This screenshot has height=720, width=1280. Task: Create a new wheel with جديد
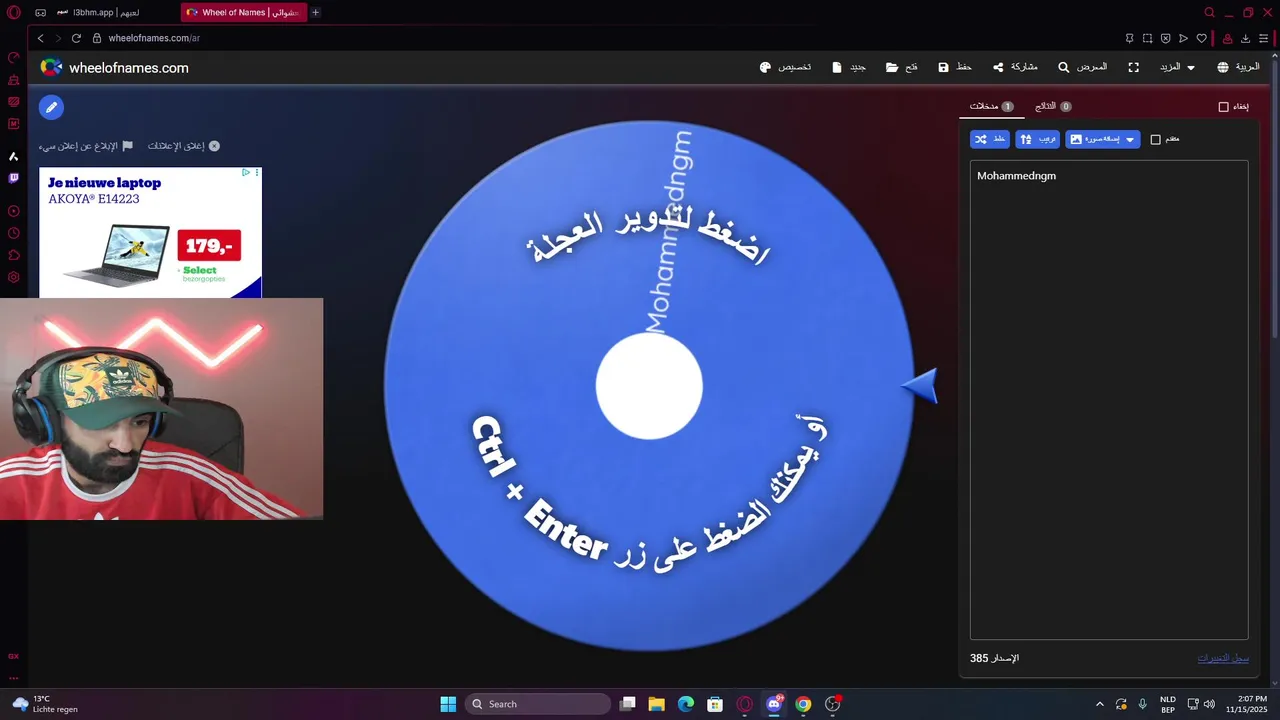[x=849, y=67]
